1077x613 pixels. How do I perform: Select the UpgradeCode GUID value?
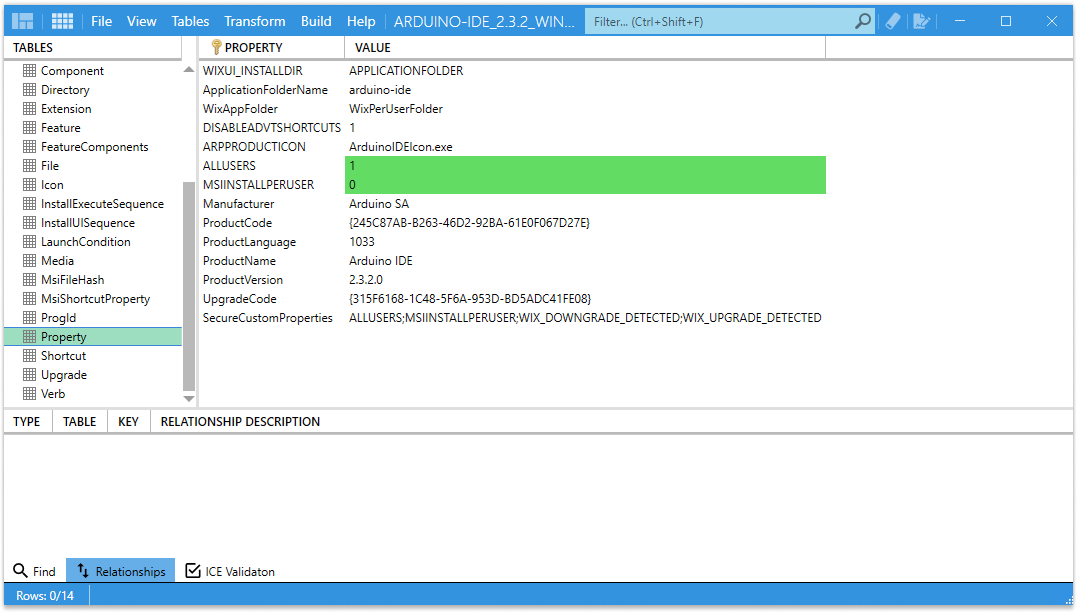pyautogui.click(x=470, y=299)
